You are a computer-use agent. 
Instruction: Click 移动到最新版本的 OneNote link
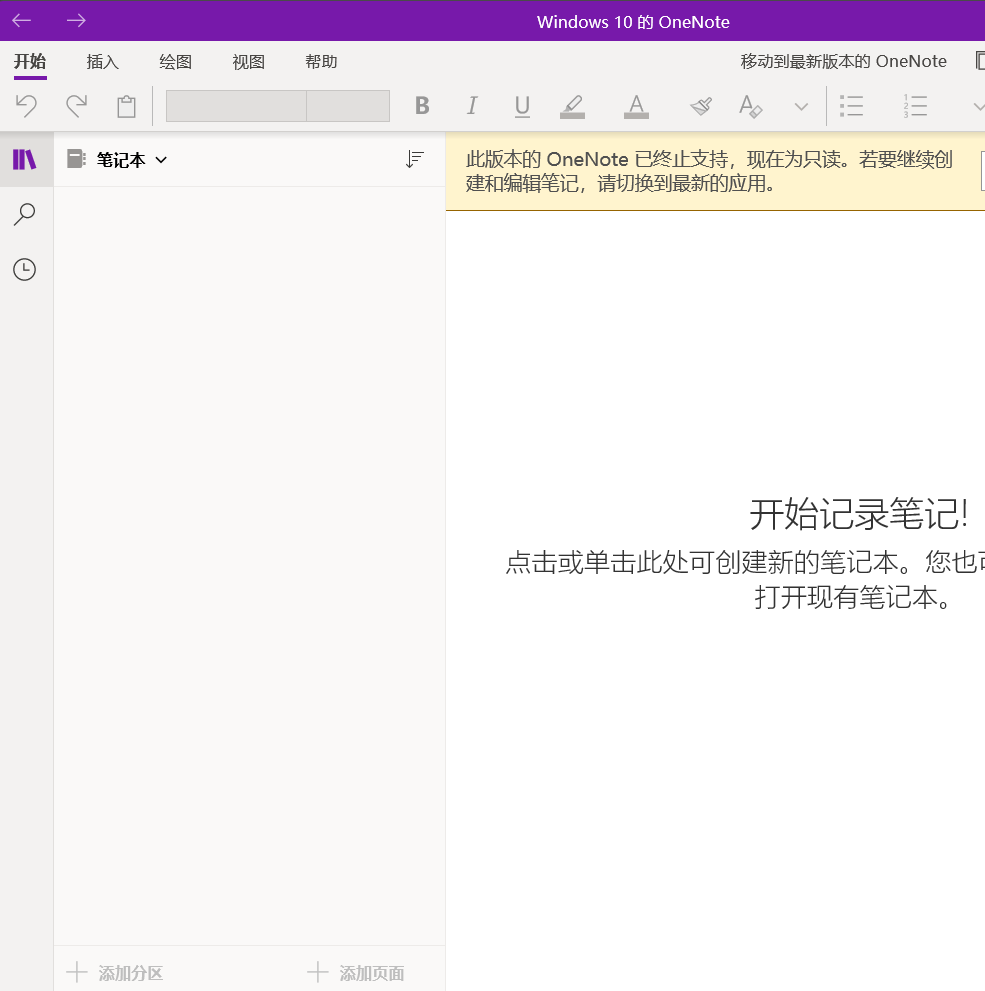click(843, 61)
